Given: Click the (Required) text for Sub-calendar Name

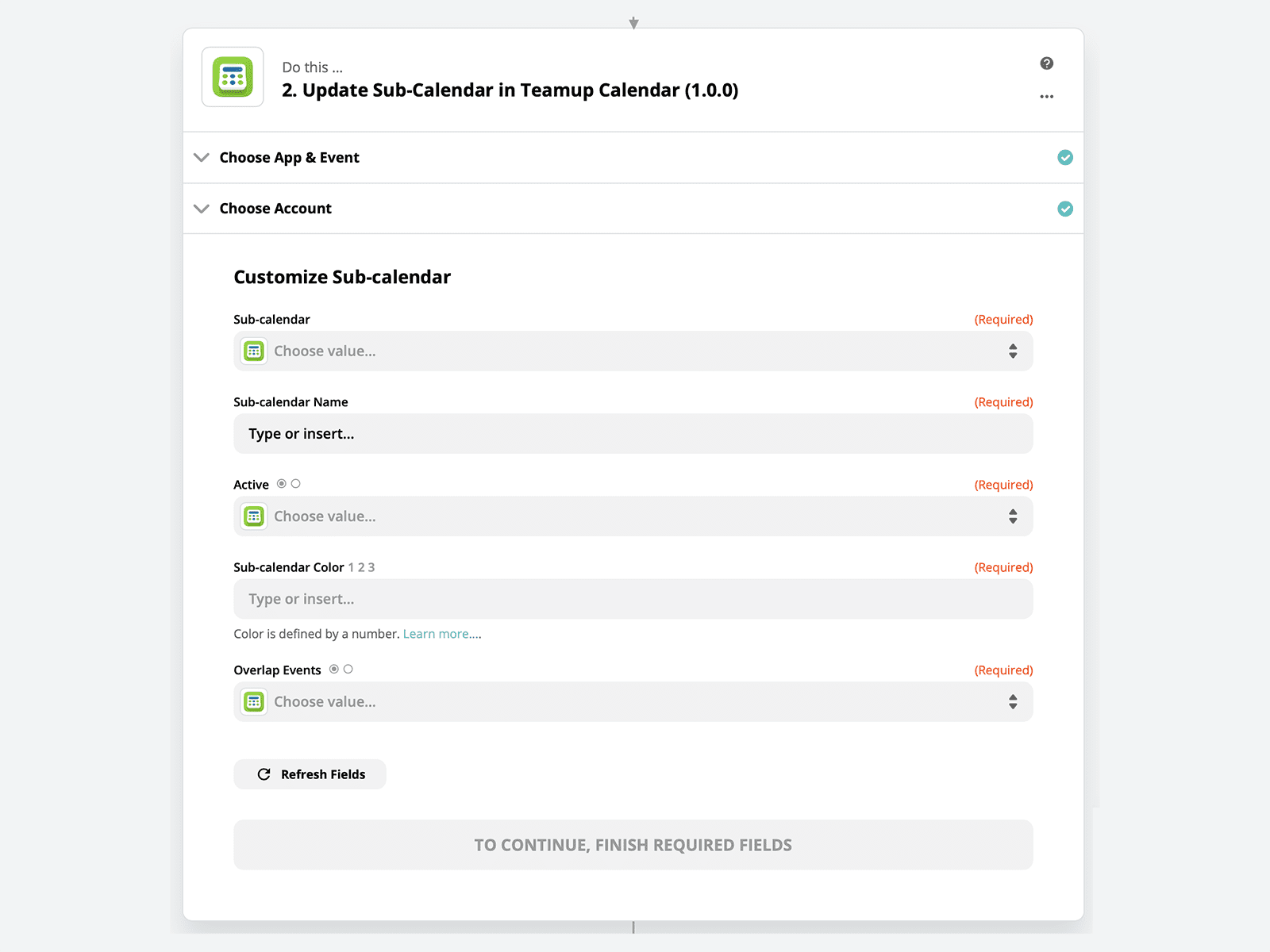Looking at the screenshot, I should point(1004,402).
